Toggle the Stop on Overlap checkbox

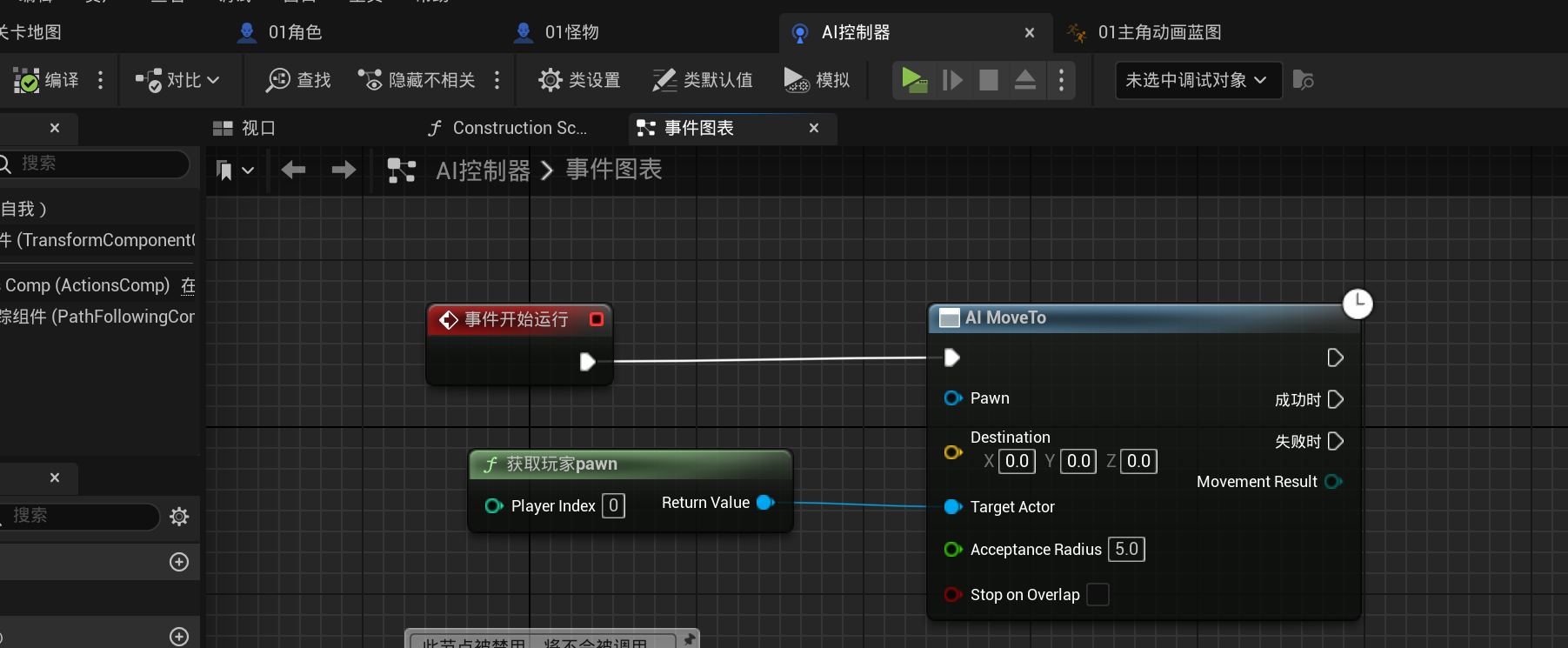1098,595
